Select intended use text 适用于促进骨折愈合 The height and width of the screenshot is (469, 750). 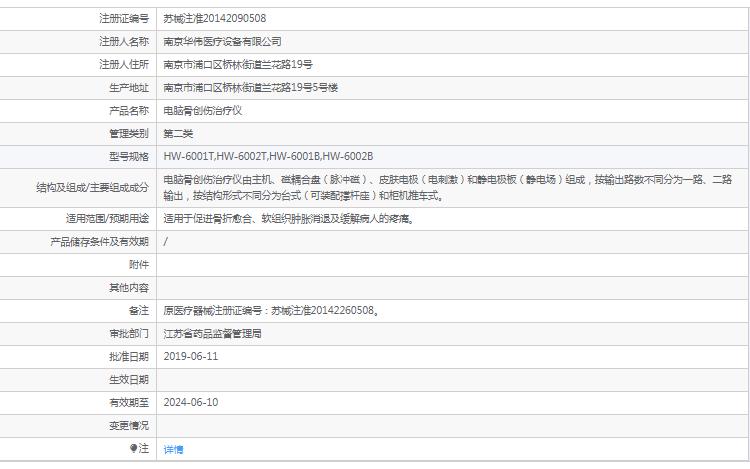click(x=289, y=218)
